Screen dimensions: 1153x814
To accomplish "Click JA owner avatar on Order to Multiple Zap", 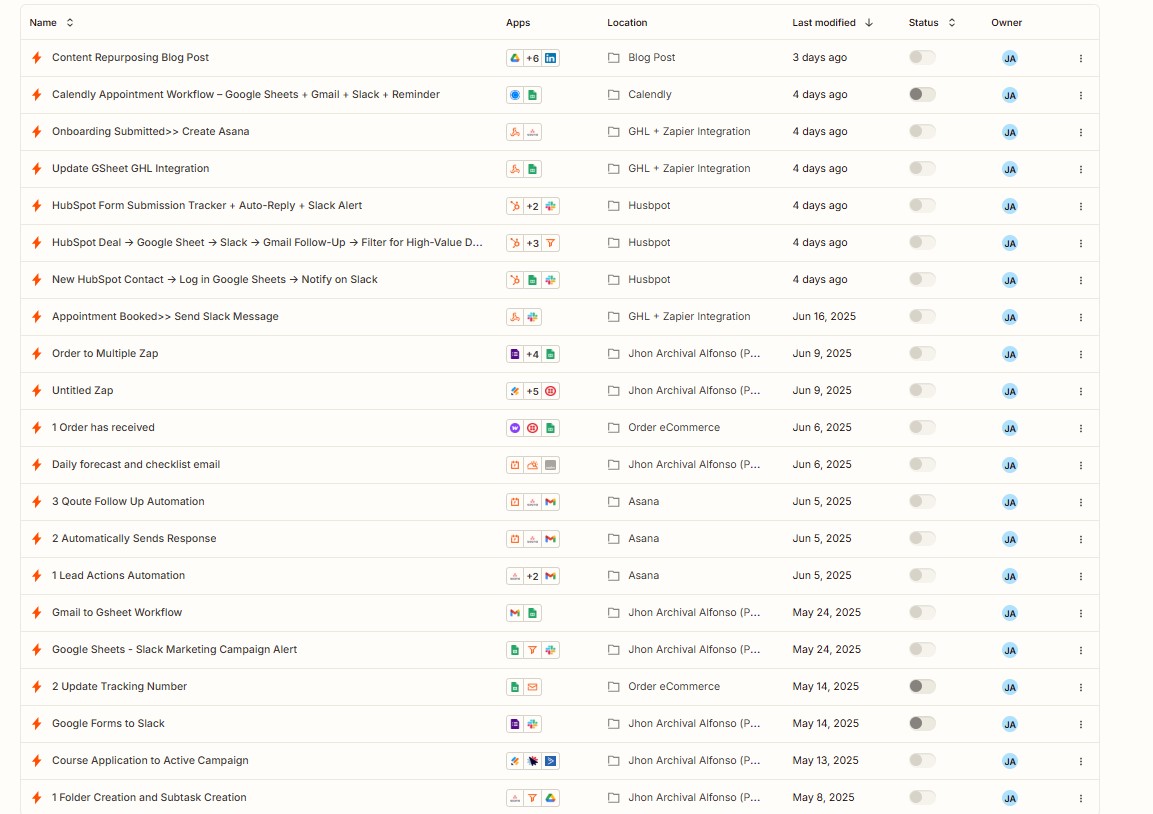I will click(1009, 354).
